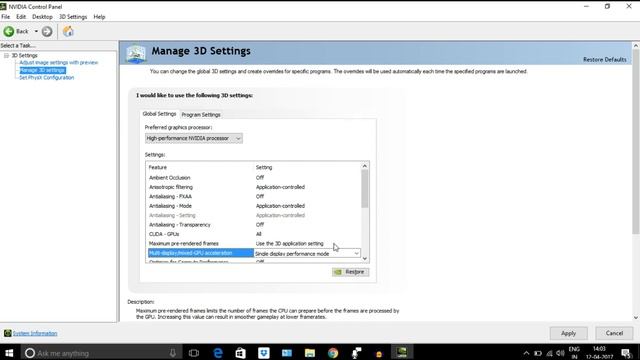
Task: Click main page scrollbar down arrow
Action: pyautogui.click(x=636, y=318)
